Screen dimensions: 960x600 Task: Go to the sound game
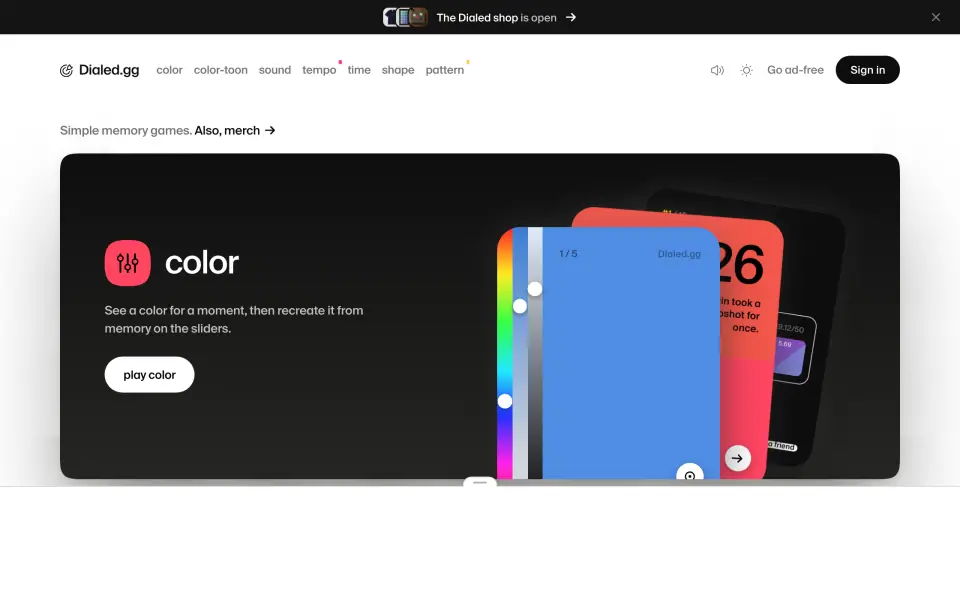pos(274,70)
